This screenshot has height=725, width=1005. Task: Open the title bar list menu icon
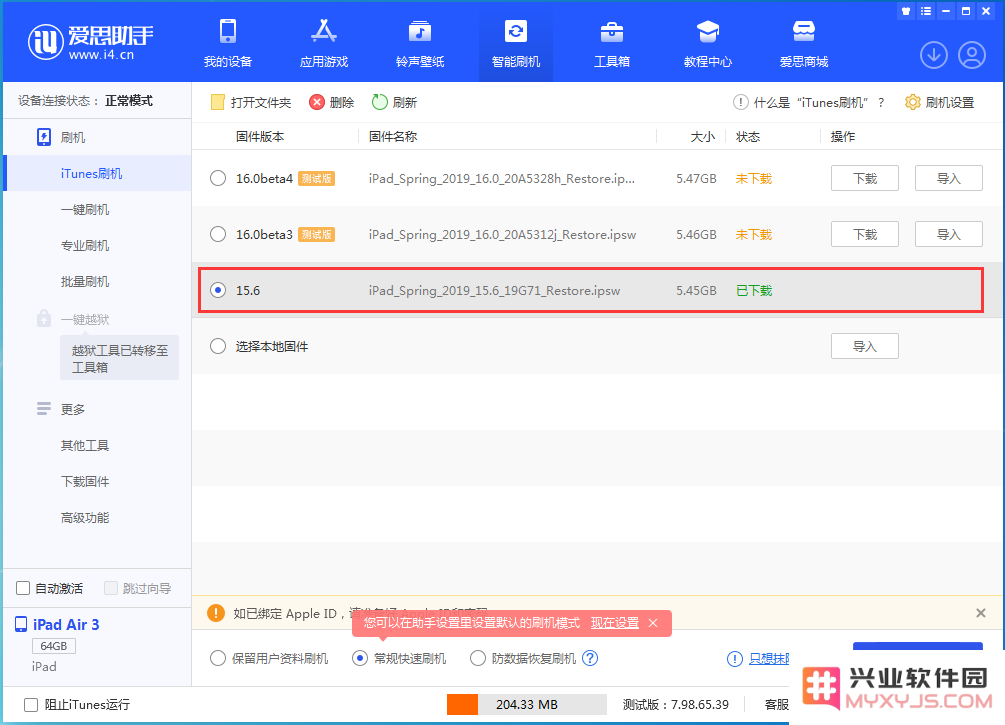click(926, 11)
